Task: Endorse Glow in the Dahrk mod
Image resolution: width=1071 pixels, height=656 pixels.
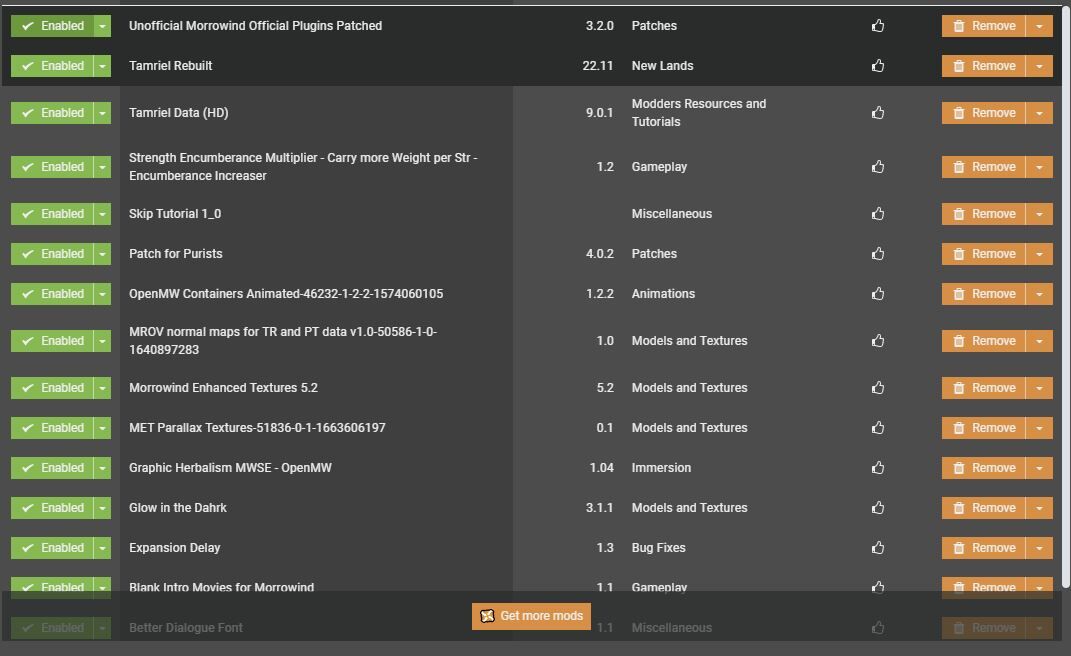Action: (x=878, y=508)
